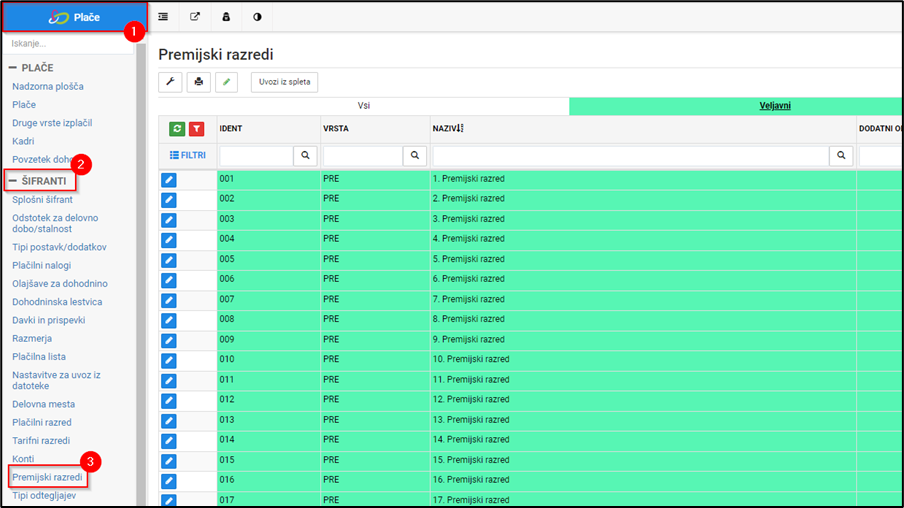Viewport: 904px width, 508px height.
Task: Click the green refresh icon in table header
Action: tap(177, 129)
